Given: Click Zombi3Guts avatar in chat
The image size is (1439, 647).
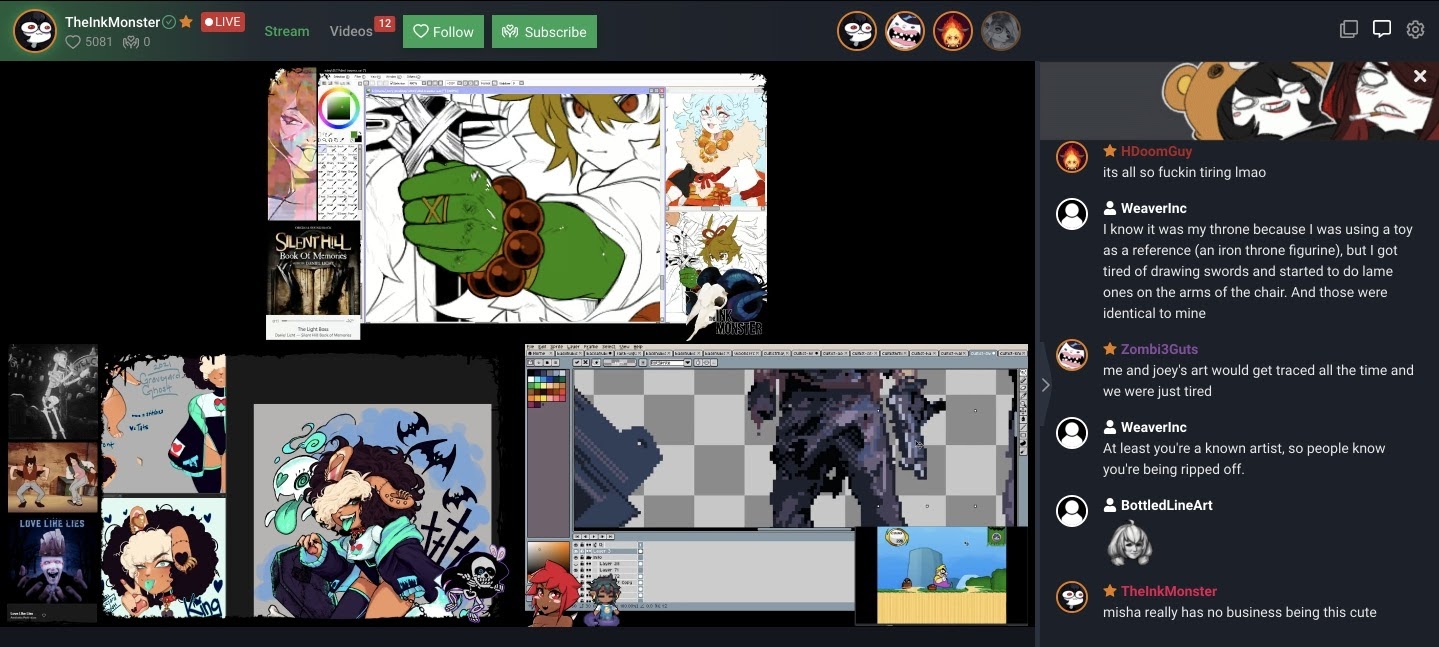Looking at the screenshot, I should (x=1072, y=355).
